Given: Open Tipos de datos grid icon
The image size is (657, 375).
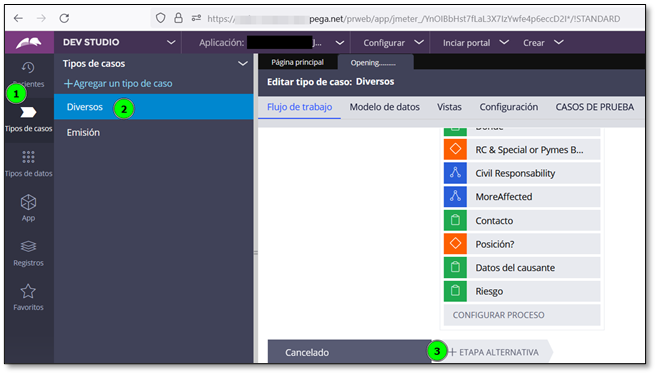Looking at the screenshot, I should click(28, 157).
